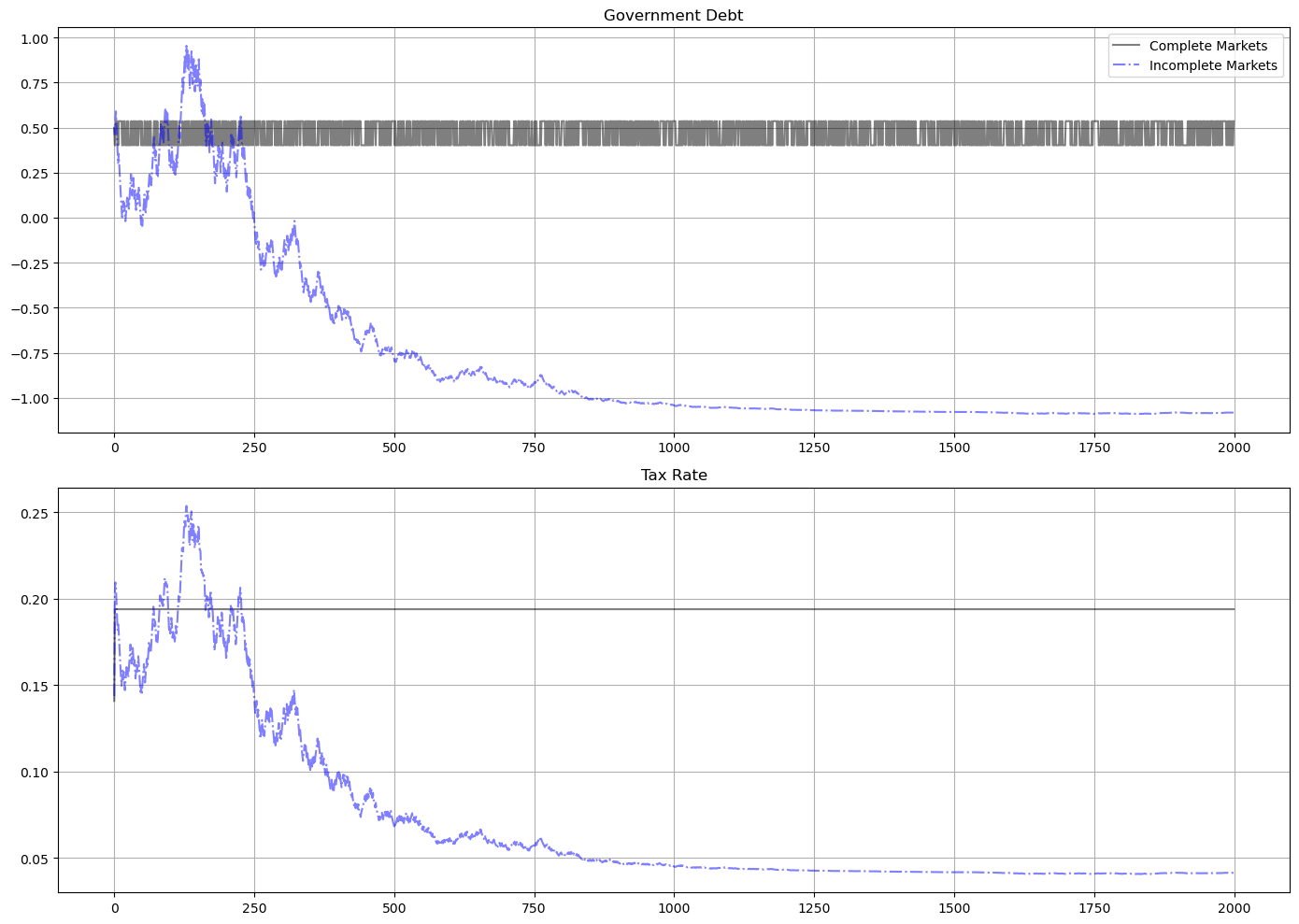This screenshot has width=1299, height=924.
Task: Click the blue line's peak in Government Debt plot
Action: (186, 47)
